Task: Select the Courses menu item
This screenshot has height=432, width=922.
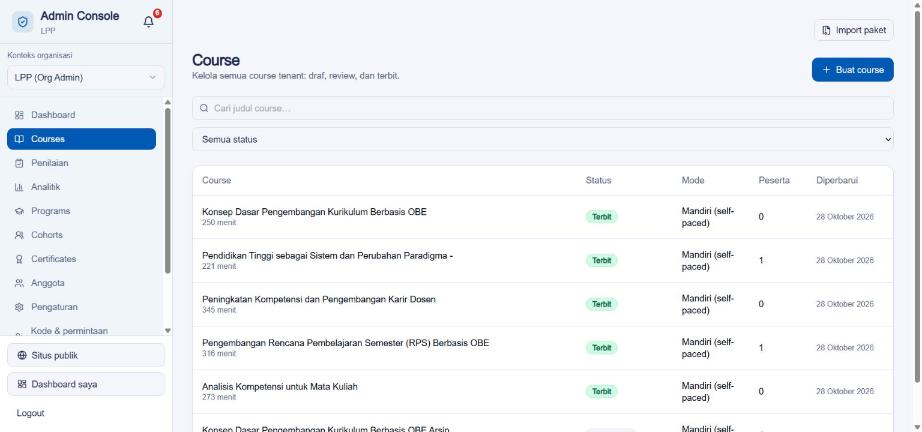Action: tap(81, 139)
